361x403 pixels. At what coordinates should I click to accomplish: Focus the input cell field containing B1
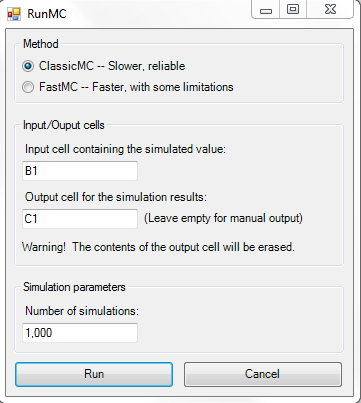tap(80, 171)
